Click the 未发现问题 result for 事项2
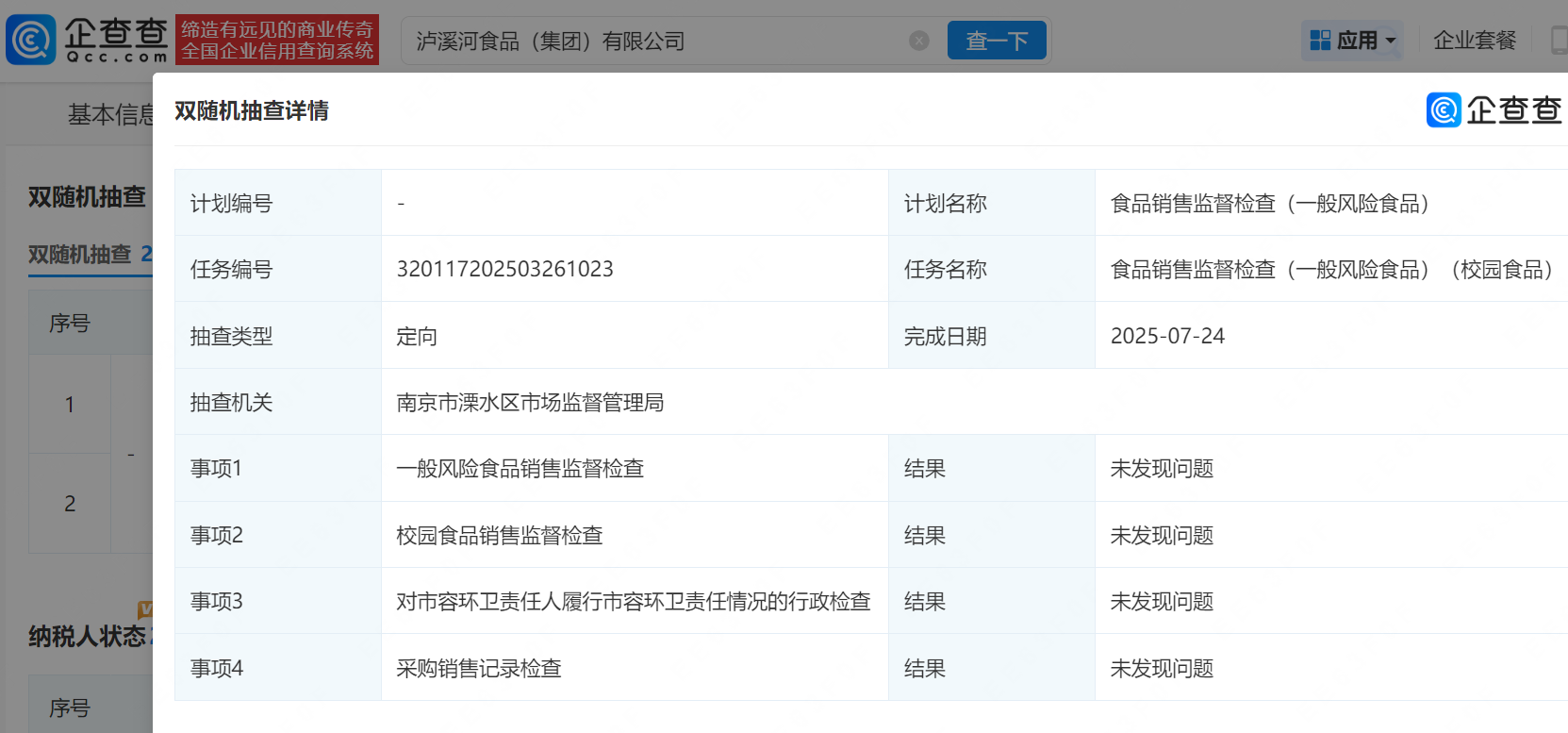The image size is (1568, 733). tap(1162, 536)
